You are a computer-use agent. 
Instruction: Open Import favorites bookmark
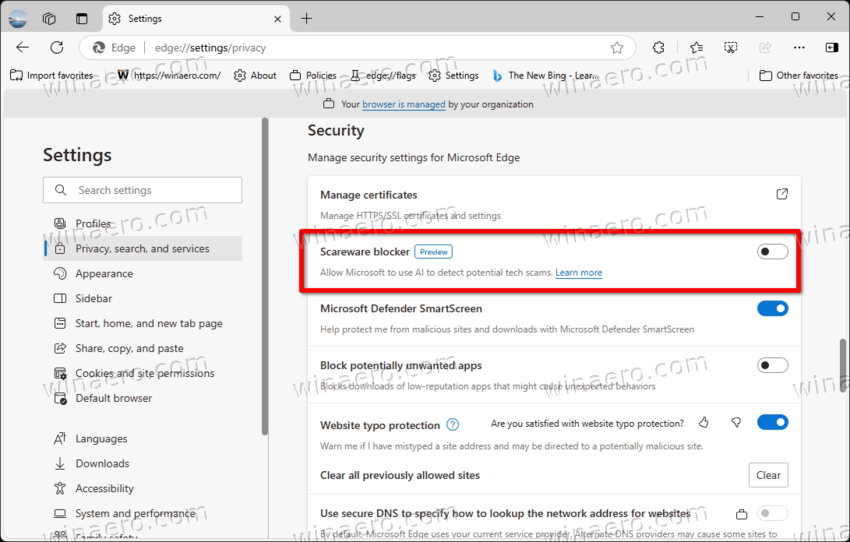pyautogui.click(x=51, y=75)
